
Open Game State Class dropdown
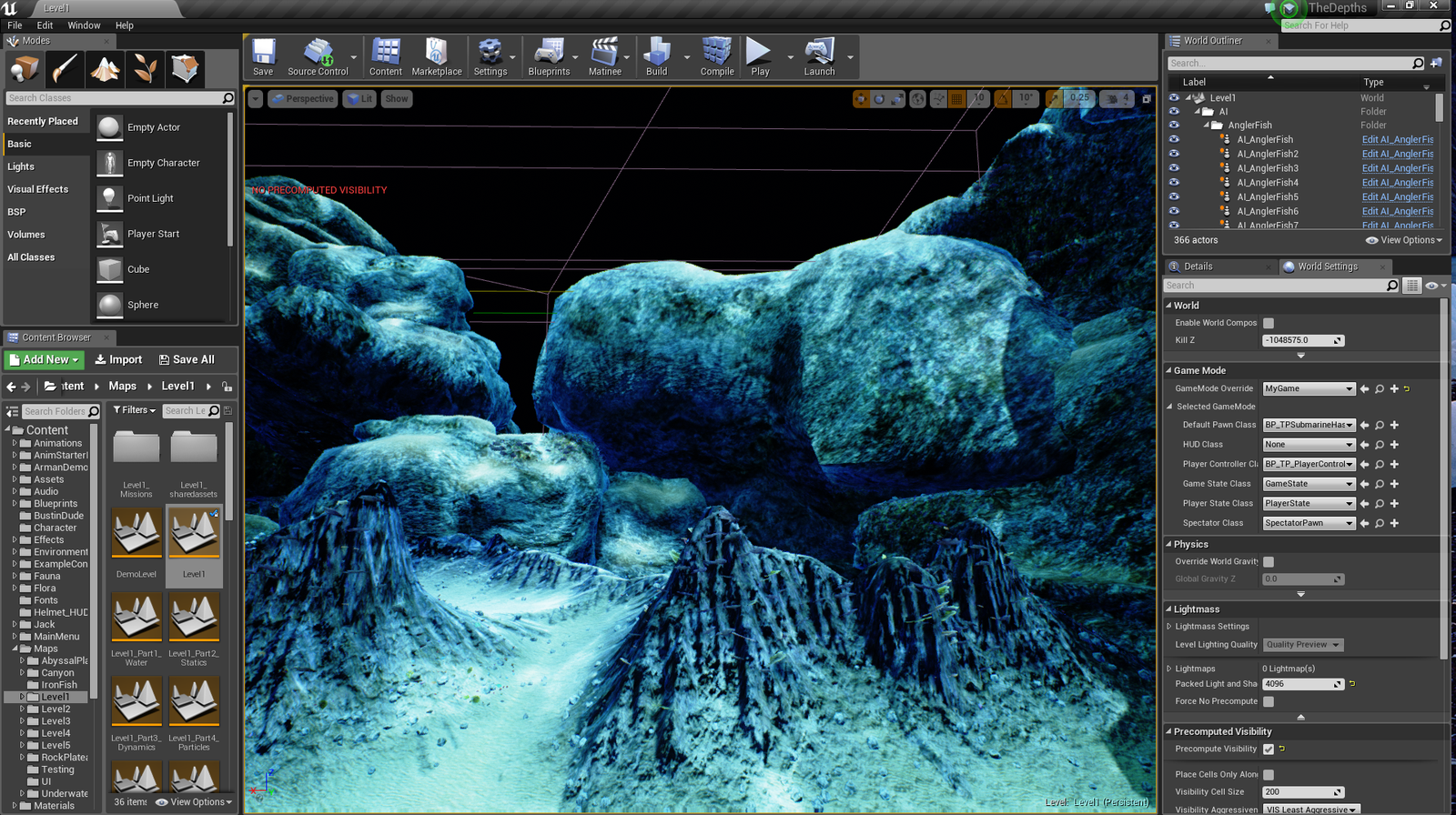[1309, 484]
